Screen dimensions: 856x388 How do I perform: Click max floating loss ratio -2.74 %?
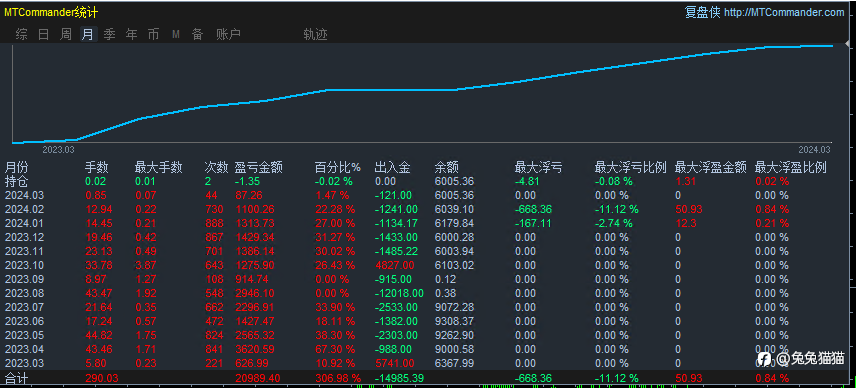point(614,223)
